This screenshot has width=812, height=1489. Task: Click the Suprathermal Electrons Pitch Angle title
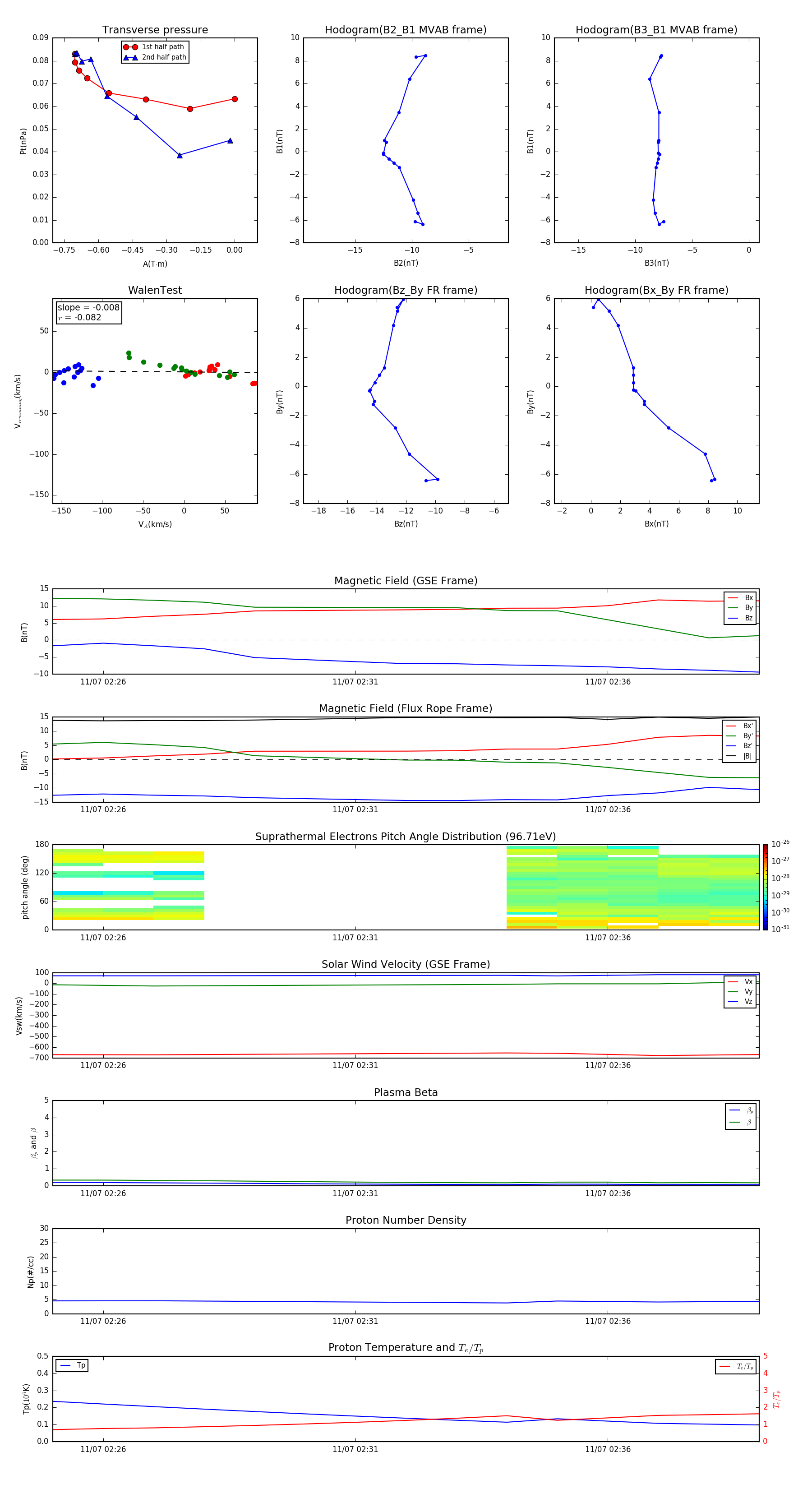click(x=406, y=837)
